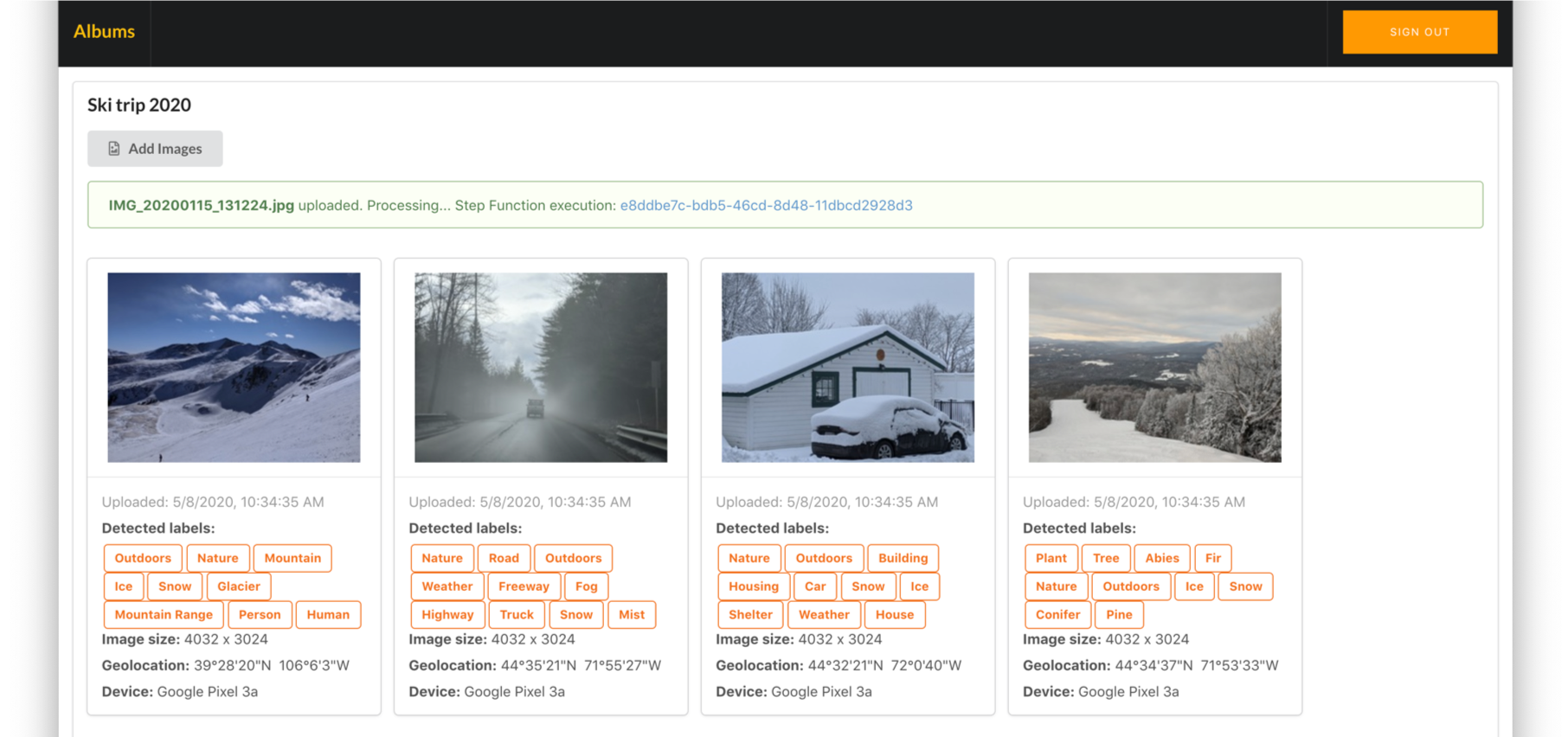The height and width of the screenshot is (737, 1568).
Task: Select the Building label tag
Action: pyautogui.click(x=903, y=558)
